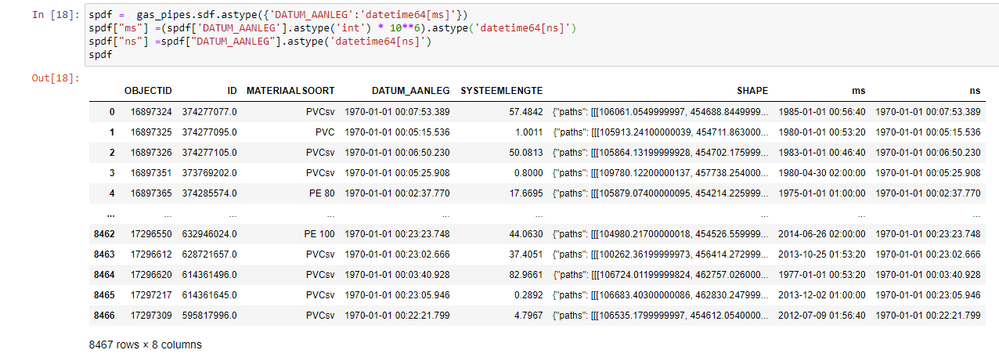
Task: Click ns value 1970-01-01 00:02:37.770
Action: point(928,193)
